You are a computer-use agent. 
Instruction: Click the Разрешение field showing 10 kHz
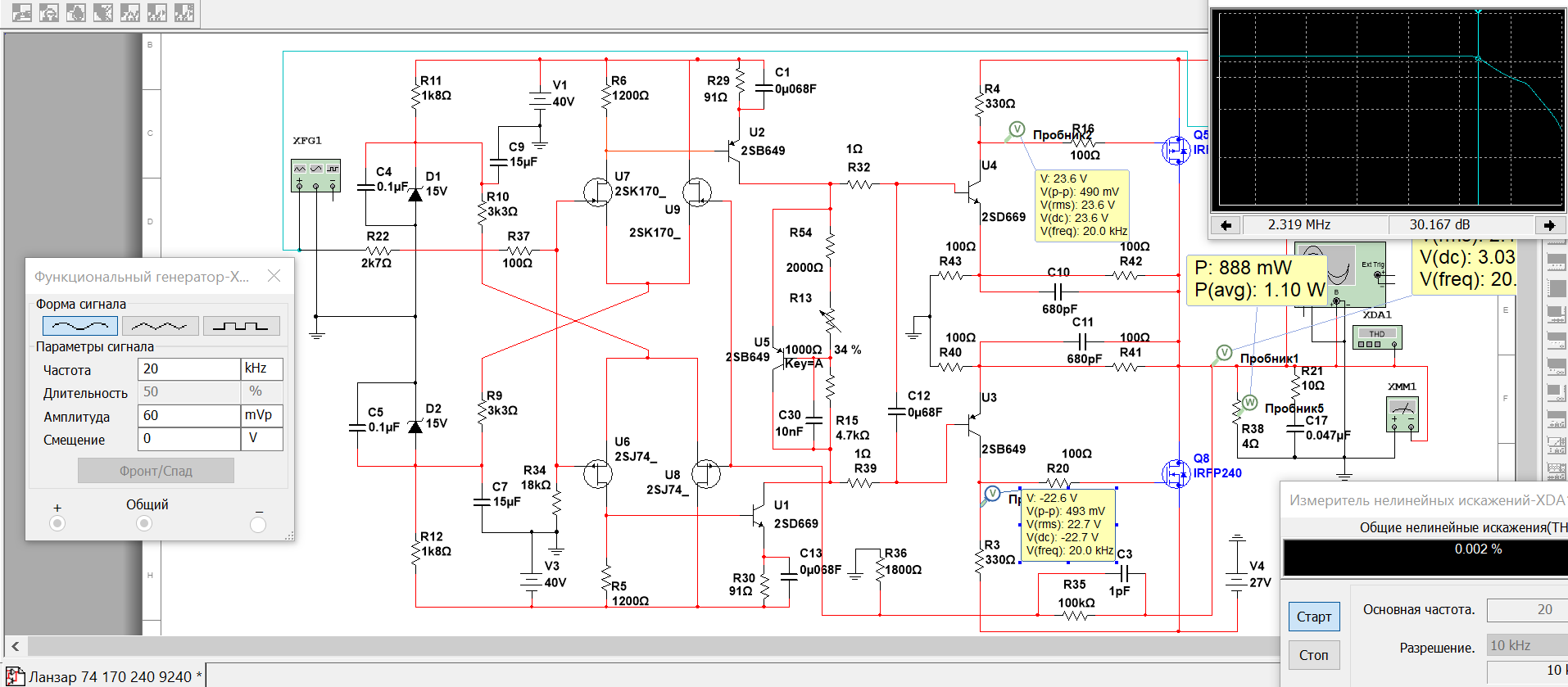1527,645
